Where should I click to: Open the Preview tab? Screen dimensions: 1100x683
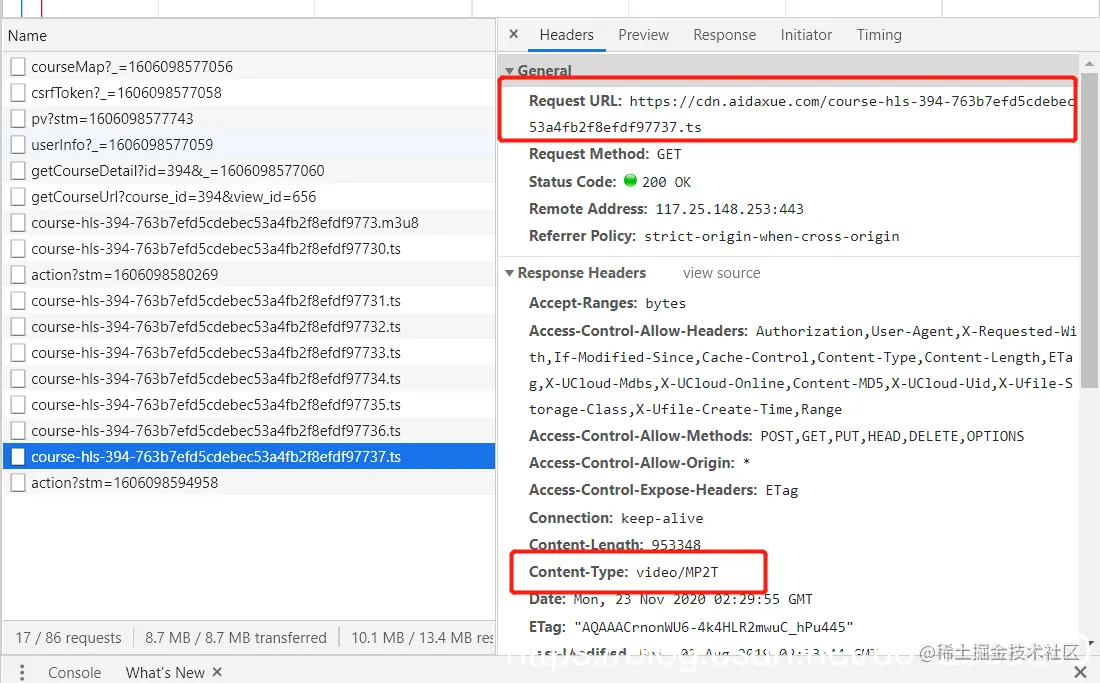[643, 35]
